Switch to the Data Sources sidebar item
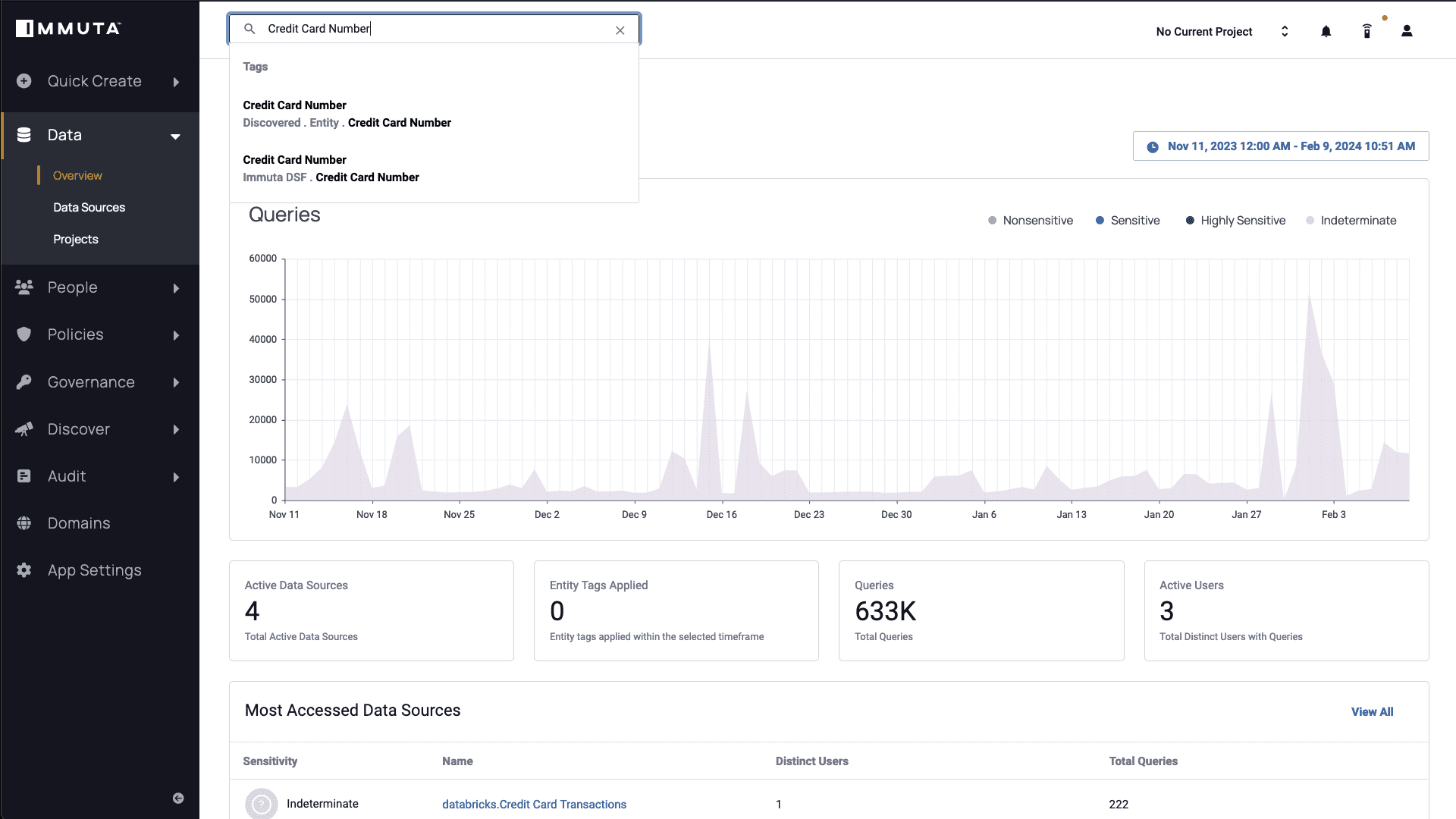The height and width of the screenshot is (819, 1456). (89, 207)
